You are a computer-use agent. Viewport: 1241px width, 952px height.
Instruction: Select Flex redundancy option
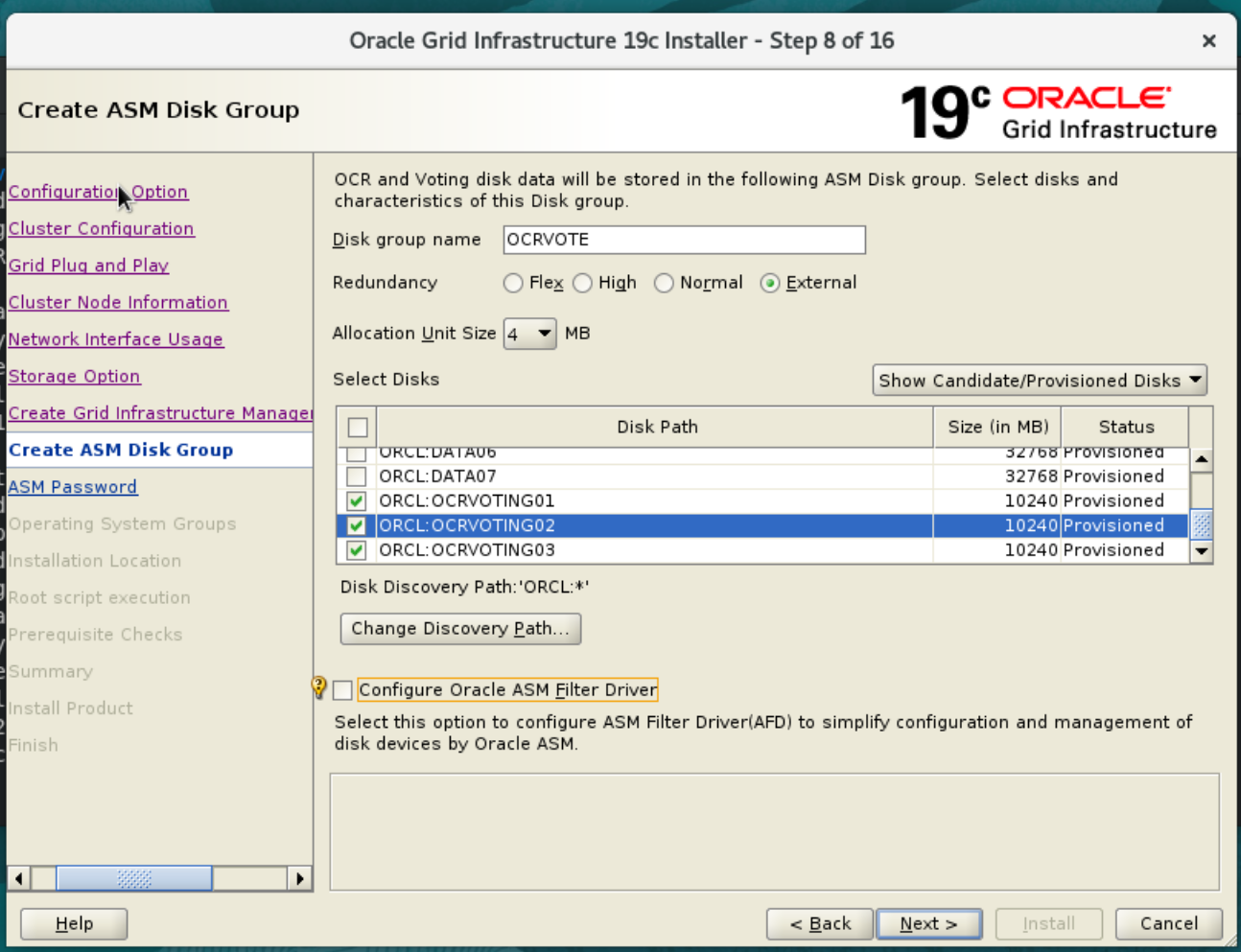click(x=513, y=283)
